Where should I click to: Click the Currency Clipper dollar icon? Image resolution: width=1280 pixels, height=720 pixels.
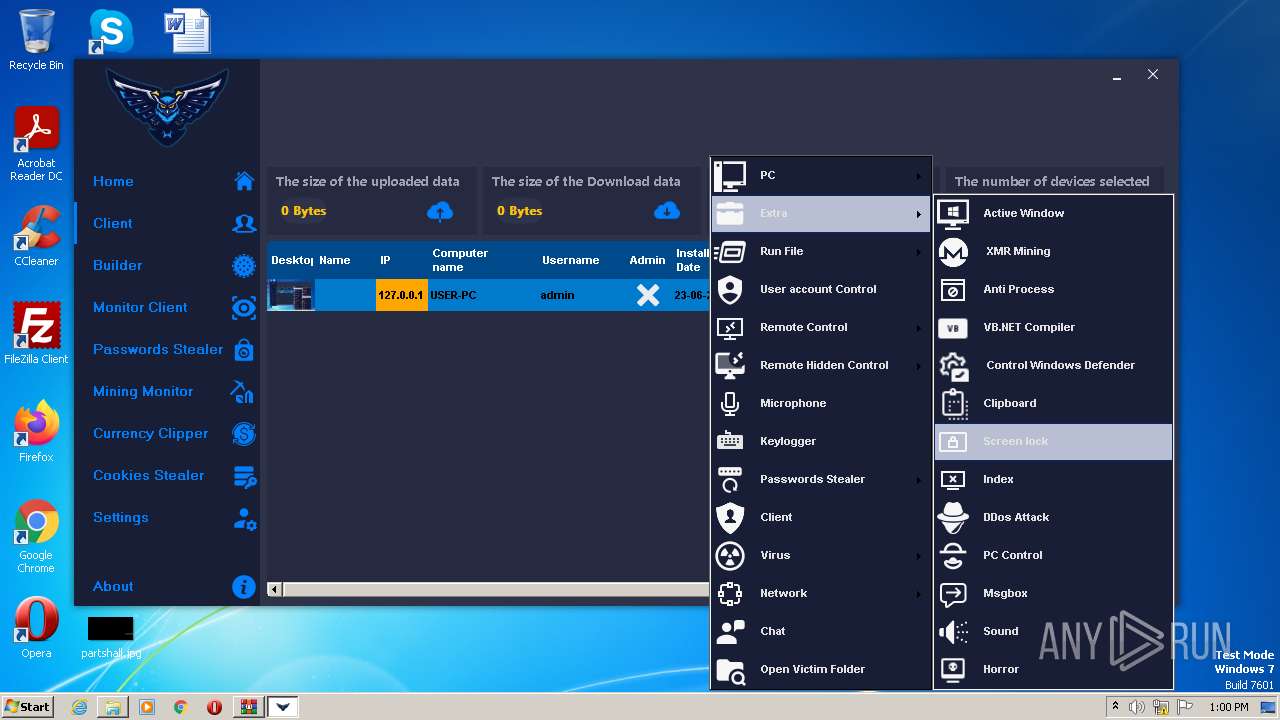[244, 433]
